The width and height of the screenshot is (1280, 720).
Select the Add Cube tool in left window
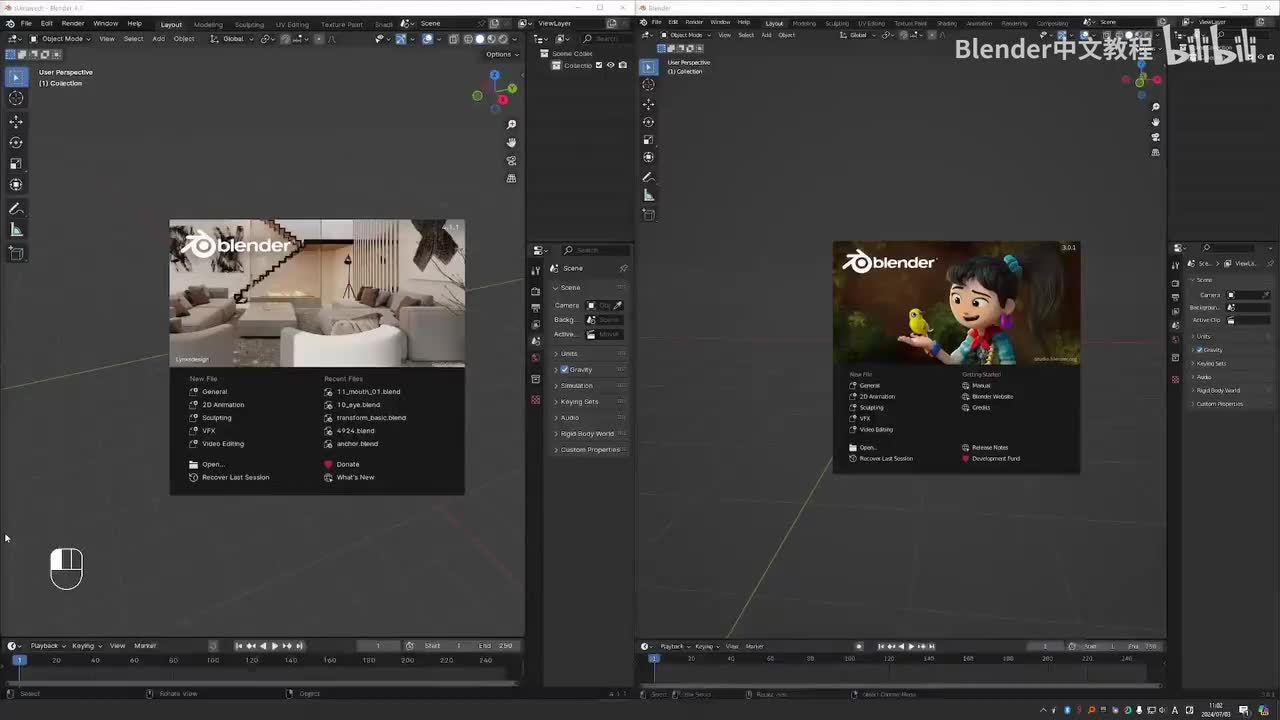(16, 254)
